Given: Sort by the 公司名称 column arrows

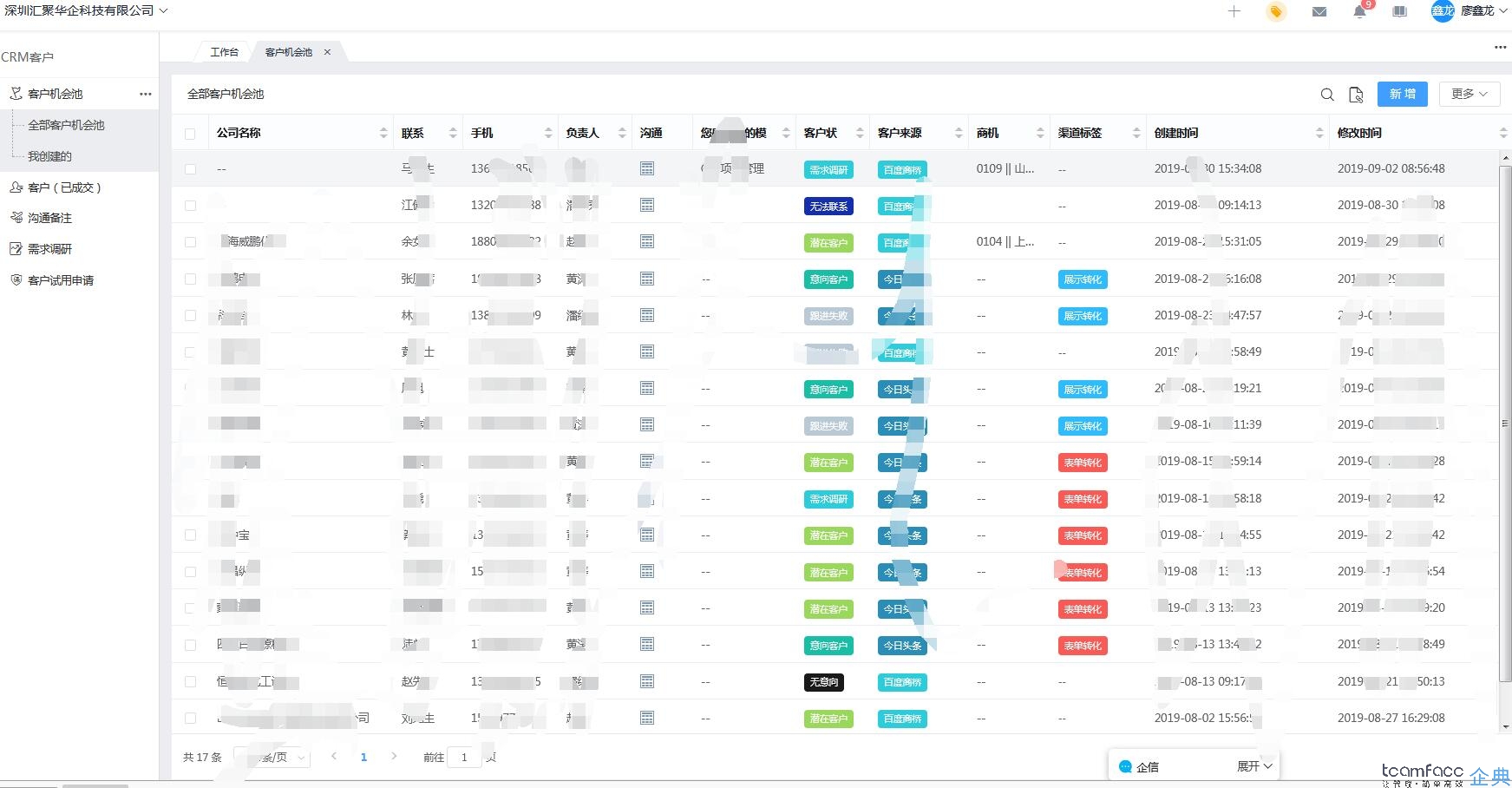Looking at the screenshot, I should click(x=383, y=133).
